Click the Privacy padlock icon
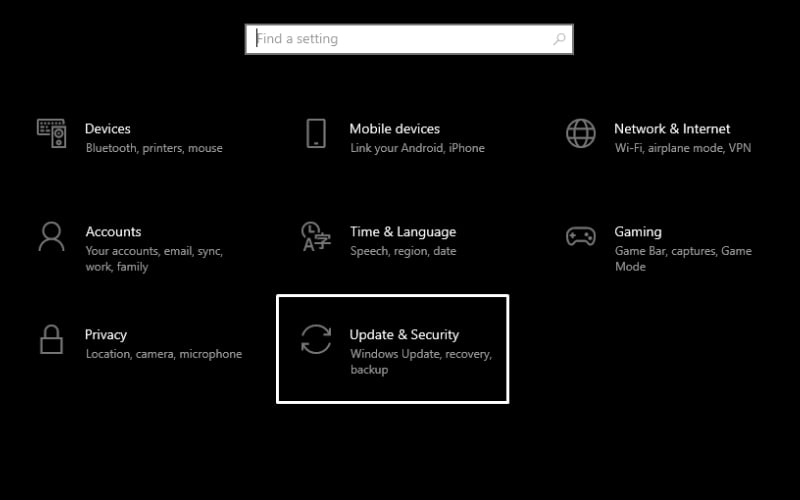 [52, 339]
